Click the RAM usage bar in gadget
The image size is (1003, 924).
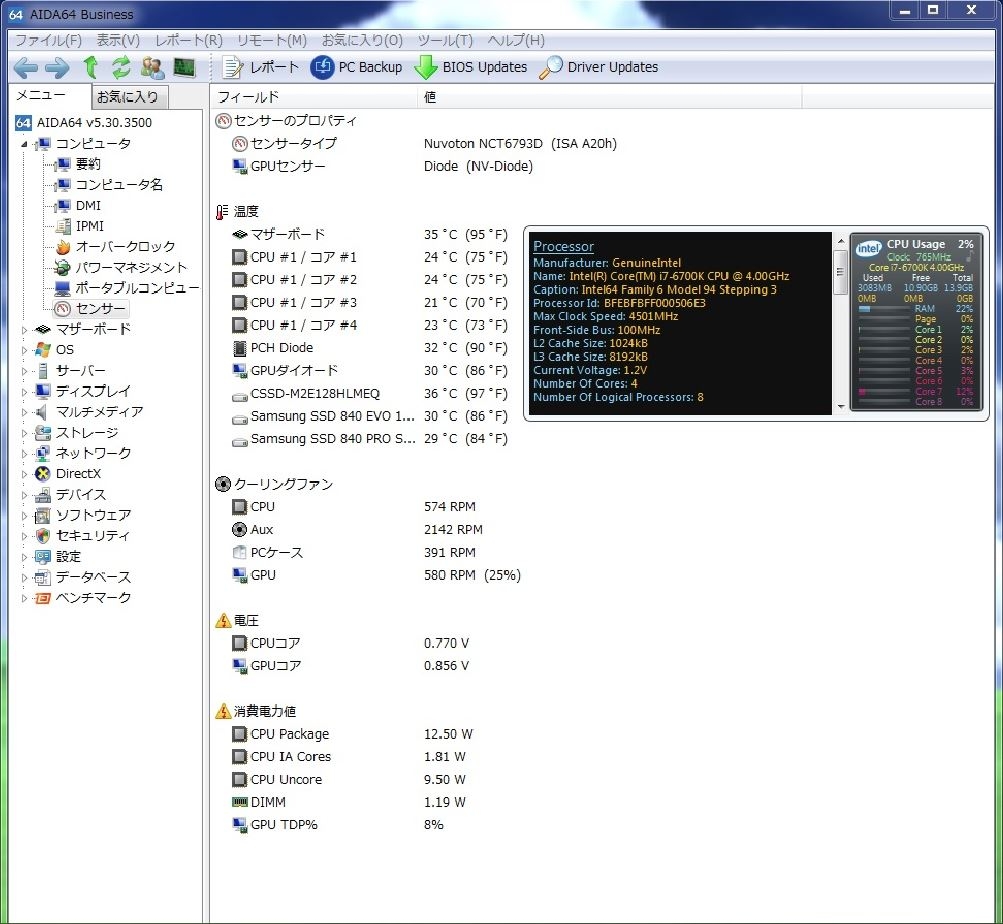coord(884,309)
